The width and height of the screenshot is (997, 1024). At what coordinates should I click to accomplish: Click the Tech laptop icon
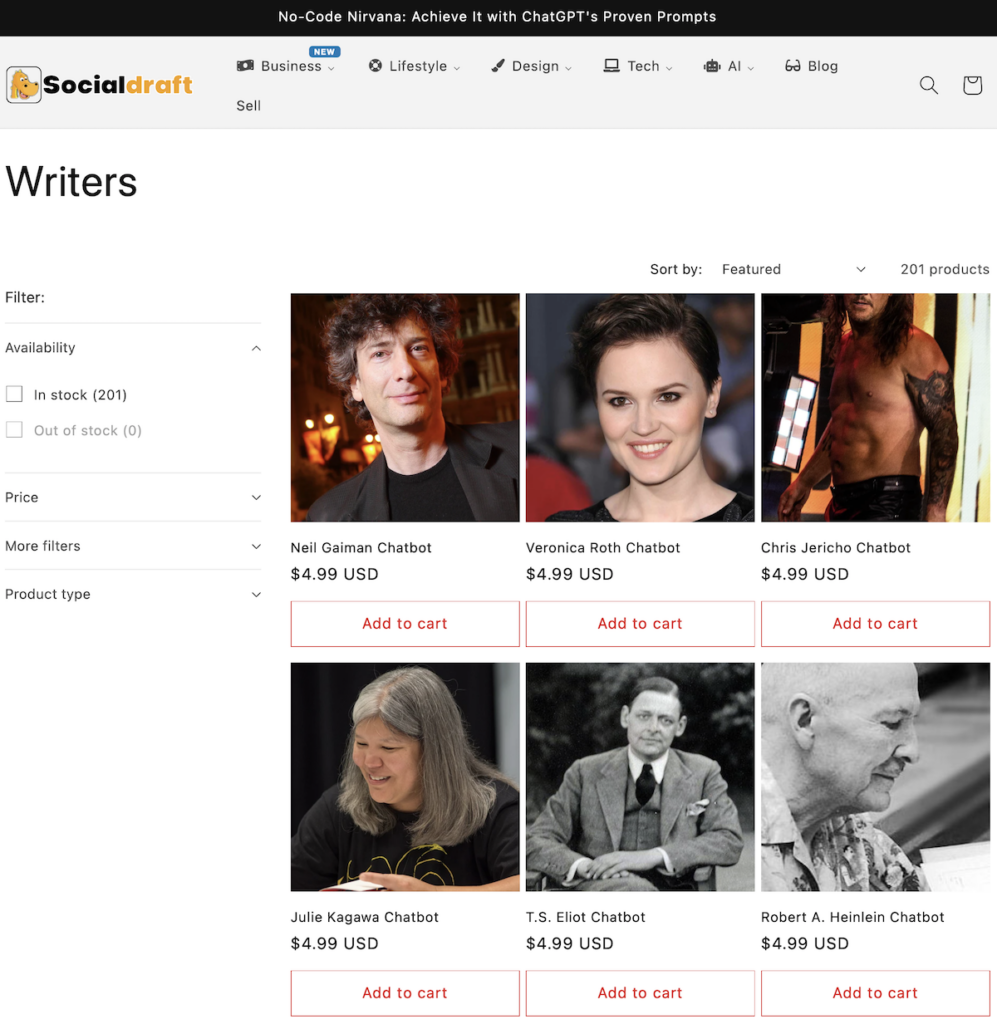611,65
